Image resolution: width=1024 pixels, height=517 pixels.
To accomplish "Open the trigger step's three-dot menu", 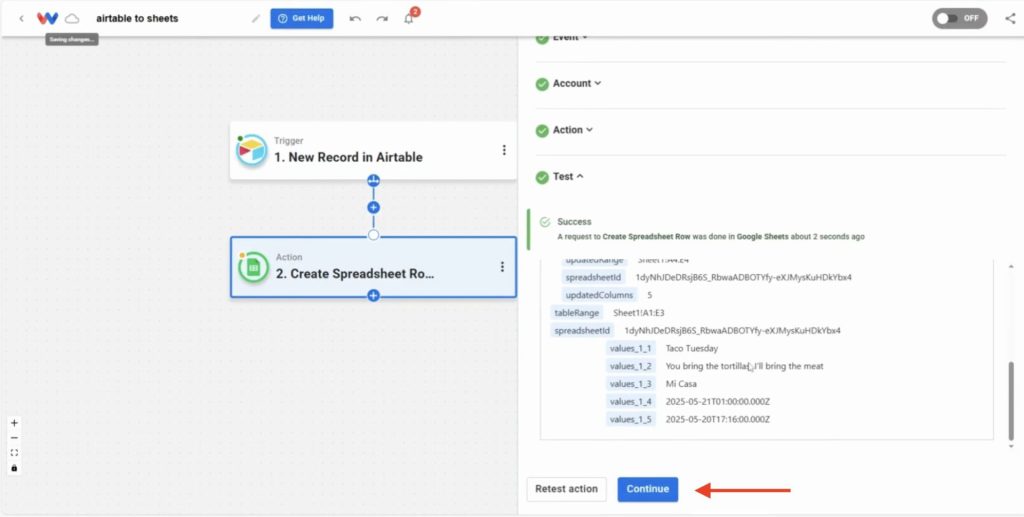I will pos(504,150).
